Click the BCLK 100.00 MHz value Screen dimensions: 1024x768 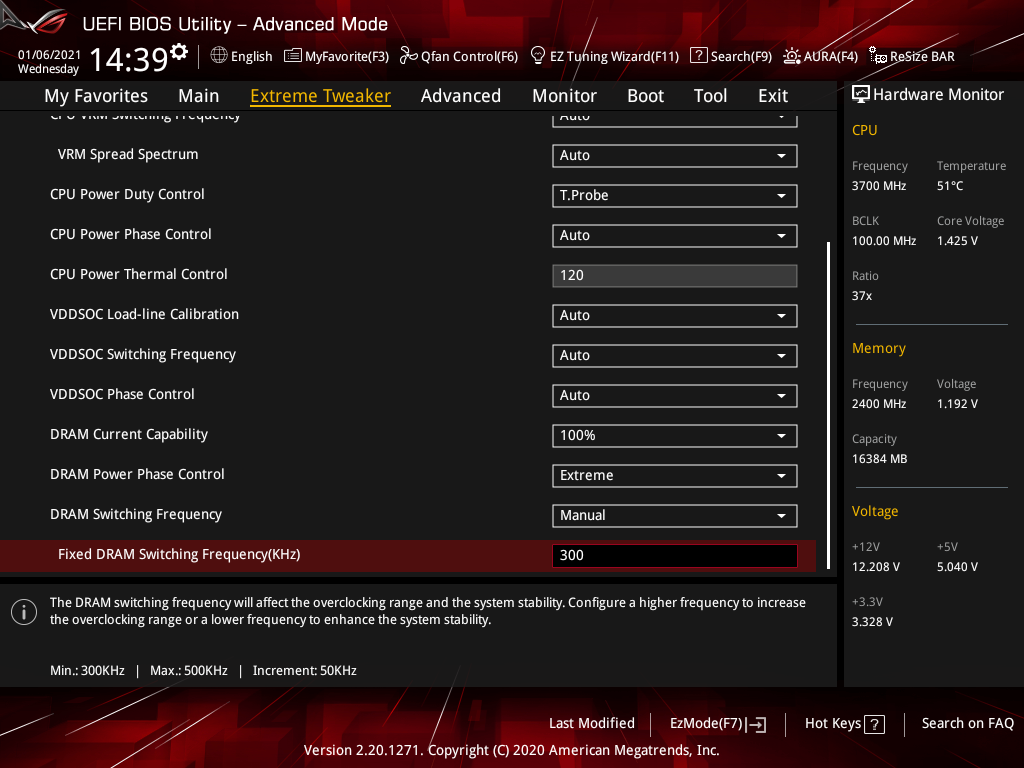[x=884, y=240]
